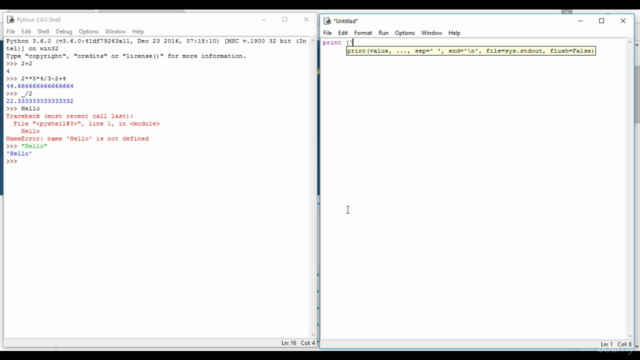
Task: Click the result 22.333333333333332
Action: pyautogui.click(x=40, y=101)
